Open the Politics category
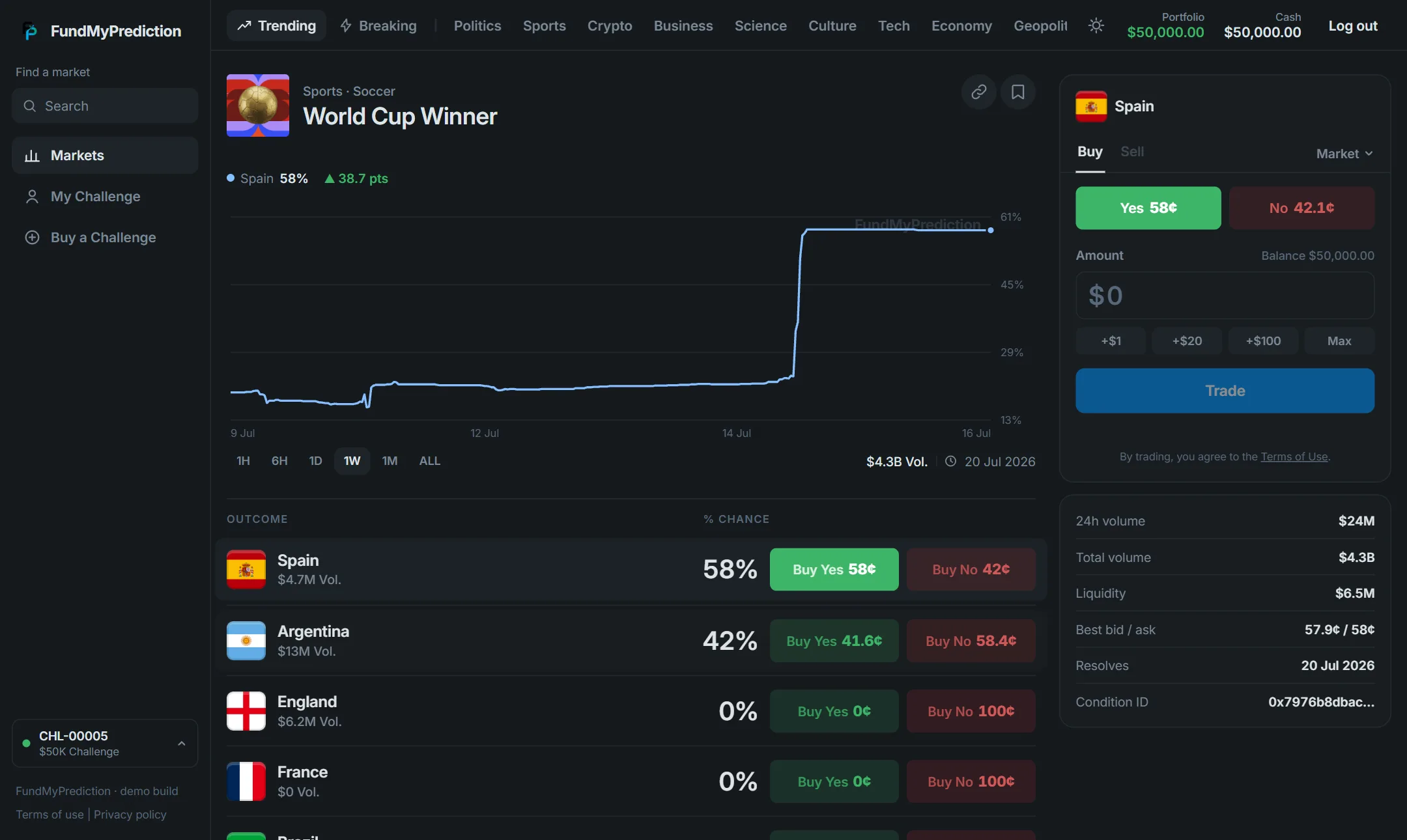Viewport: 1407px width, 840px height. 477,25
